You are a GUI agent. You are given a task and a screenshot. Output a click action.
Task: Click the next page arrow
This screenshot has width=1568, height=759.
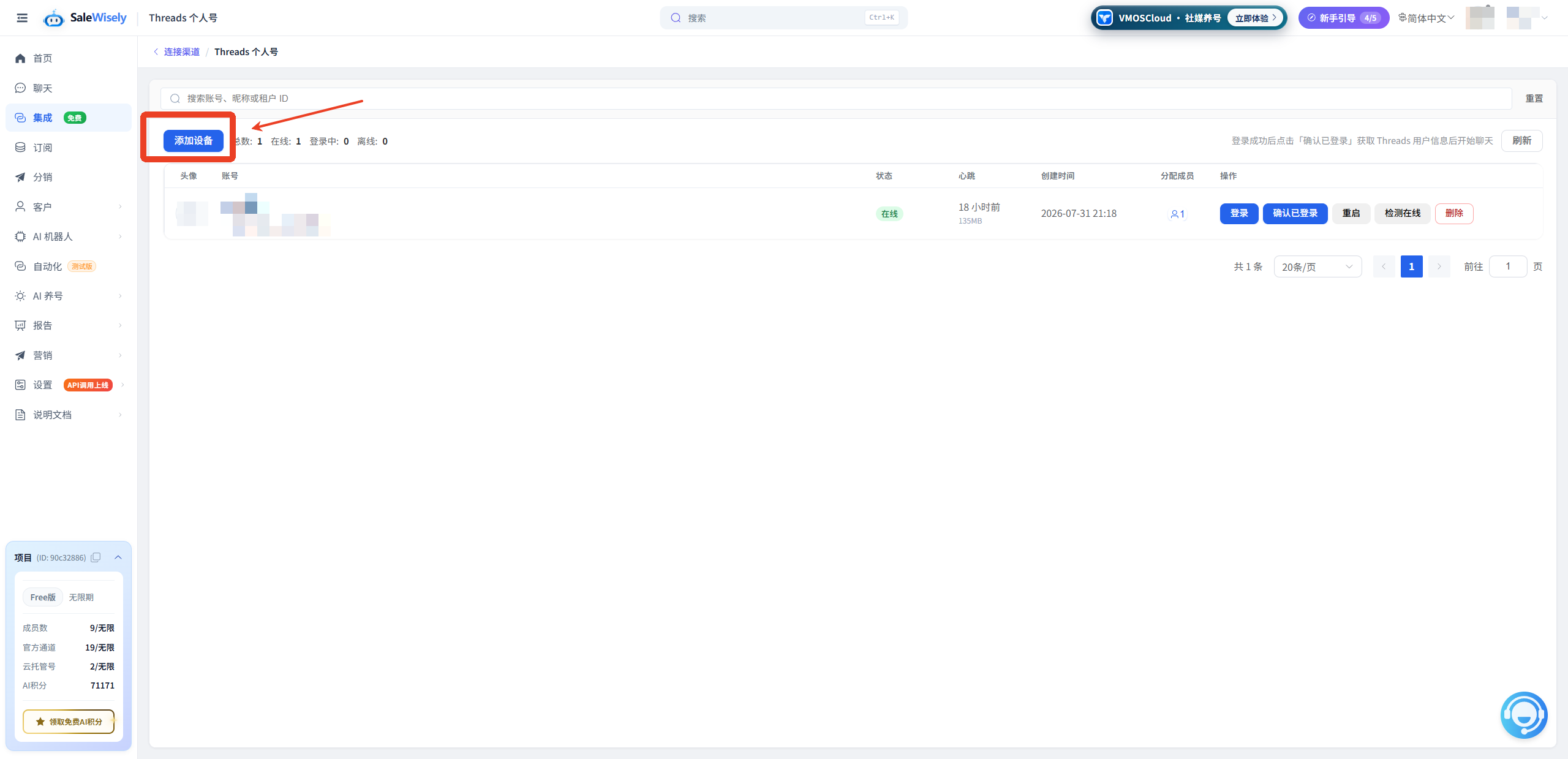(x=1439, y=266)
